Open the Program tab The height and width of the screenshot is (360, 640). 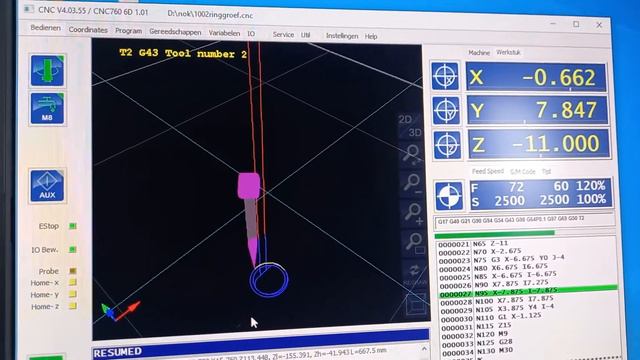[129, 31]
